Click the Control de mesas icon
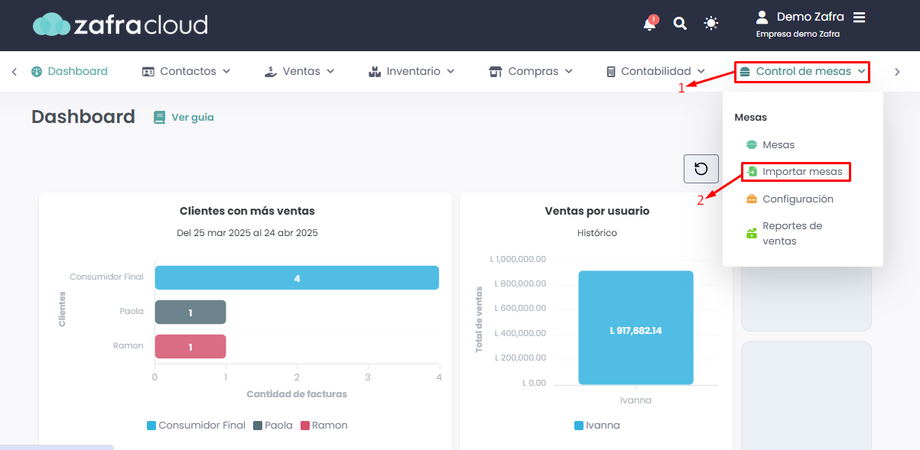This screenshot has height=450, width=920. [x=745, y=72]
